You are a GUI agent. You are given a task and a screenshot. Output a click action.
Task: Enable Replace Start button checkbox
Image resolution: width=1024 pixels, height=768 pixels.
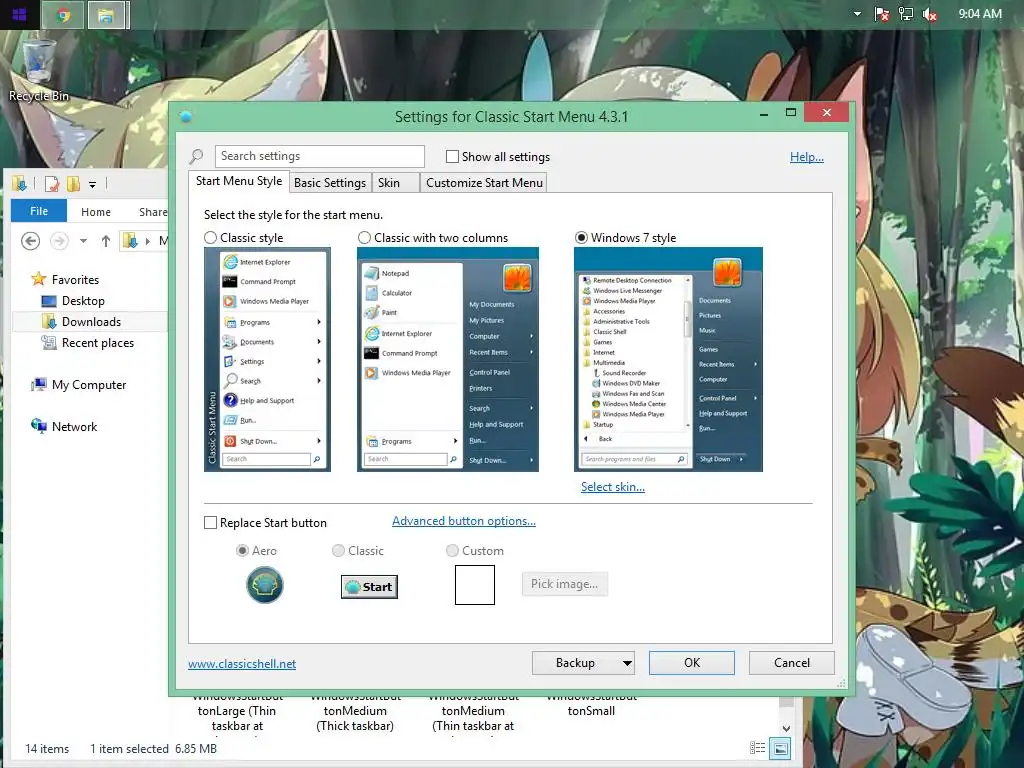(210, 523)
